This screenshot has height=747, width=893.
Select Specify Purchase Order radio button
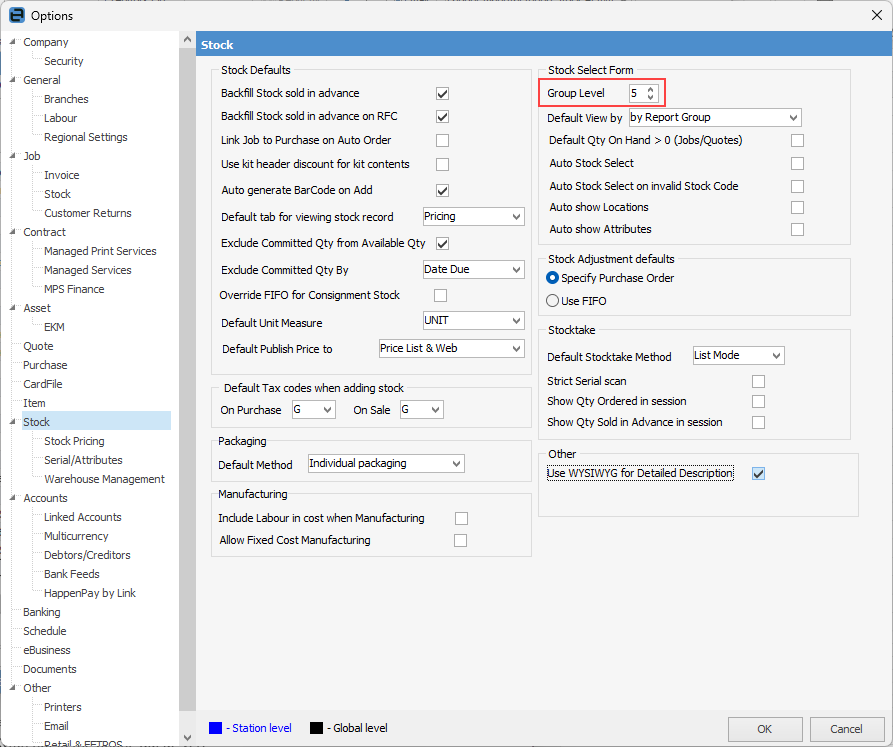[x=552, y=278]
